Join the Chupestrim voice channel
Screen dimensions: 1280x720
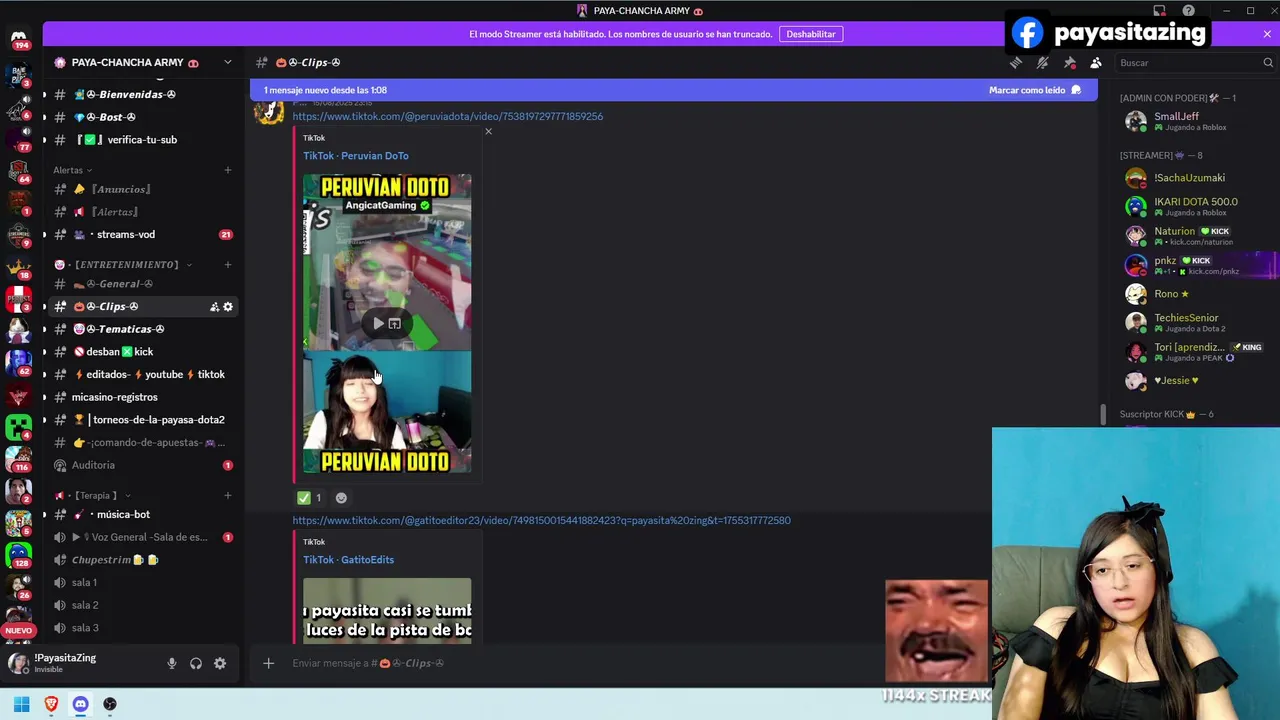(x=142, y=560)
